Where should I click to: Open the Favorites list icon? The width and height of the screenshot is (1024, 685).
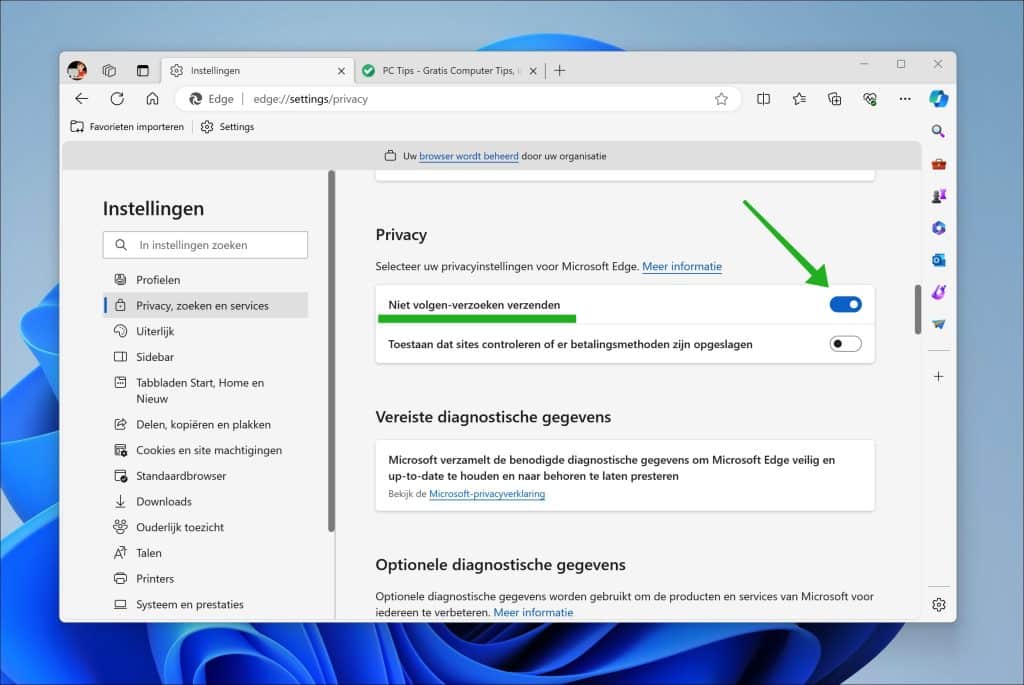[x=799, y=99]
